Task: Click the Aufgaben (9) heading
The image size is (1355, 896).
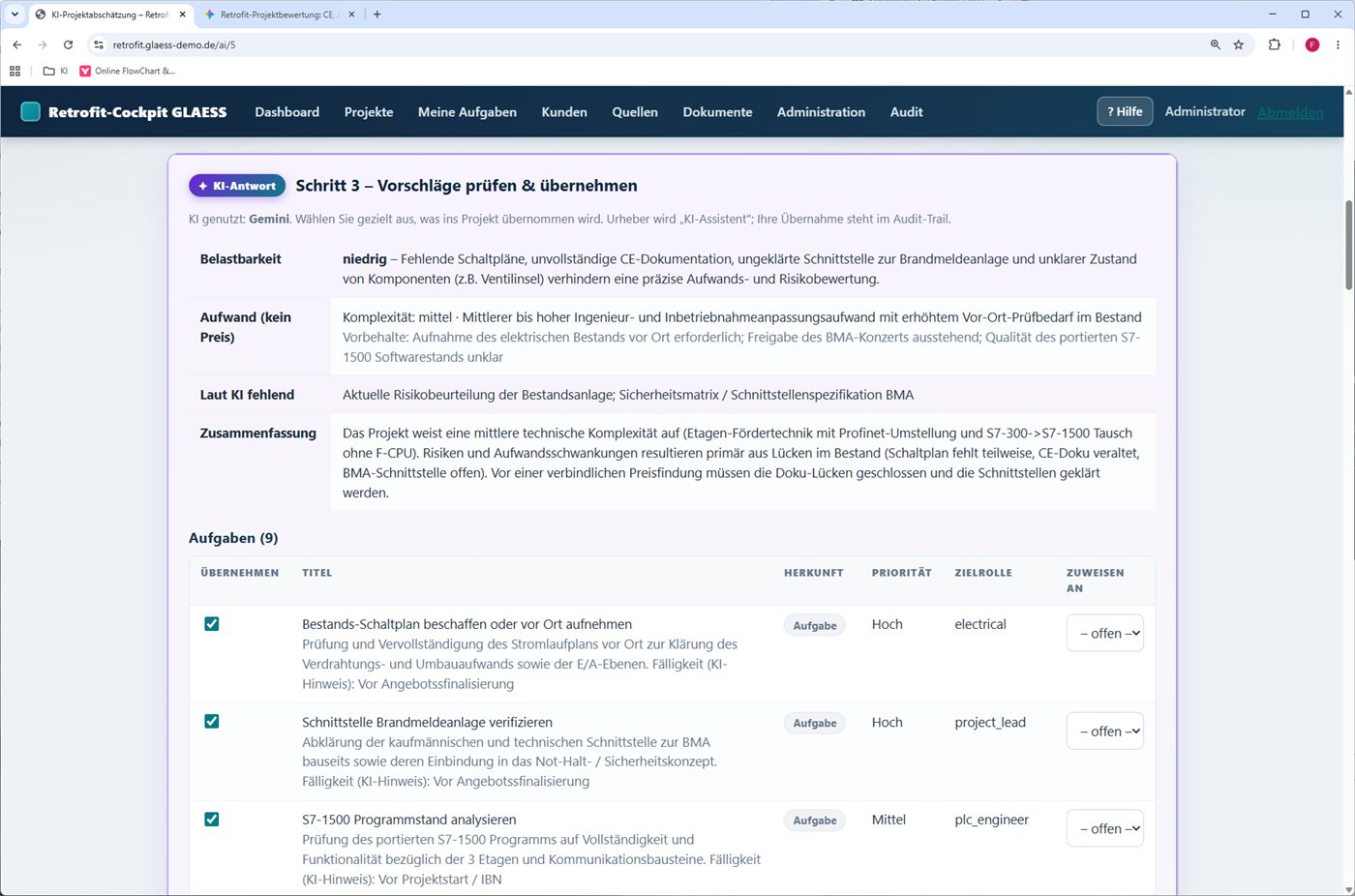Action: click(x=233, y=538)
